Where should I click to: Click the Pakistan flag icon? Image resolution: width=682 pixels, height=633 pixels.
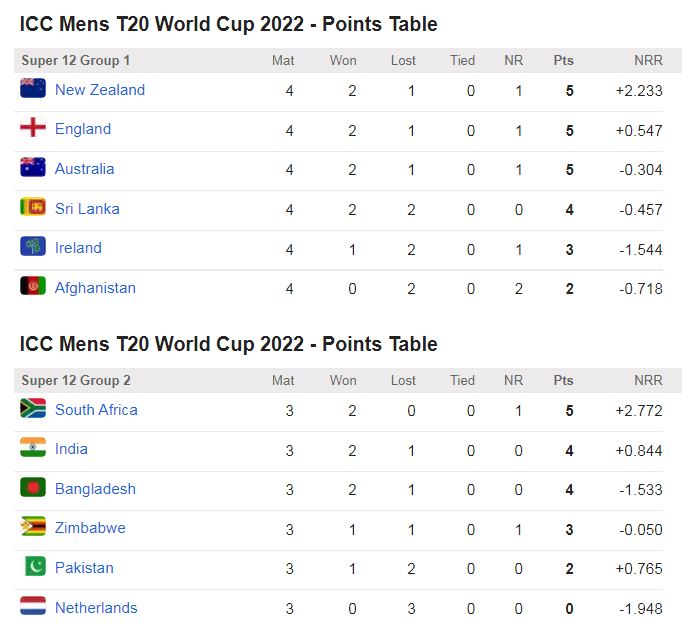(x=33, y=567)
